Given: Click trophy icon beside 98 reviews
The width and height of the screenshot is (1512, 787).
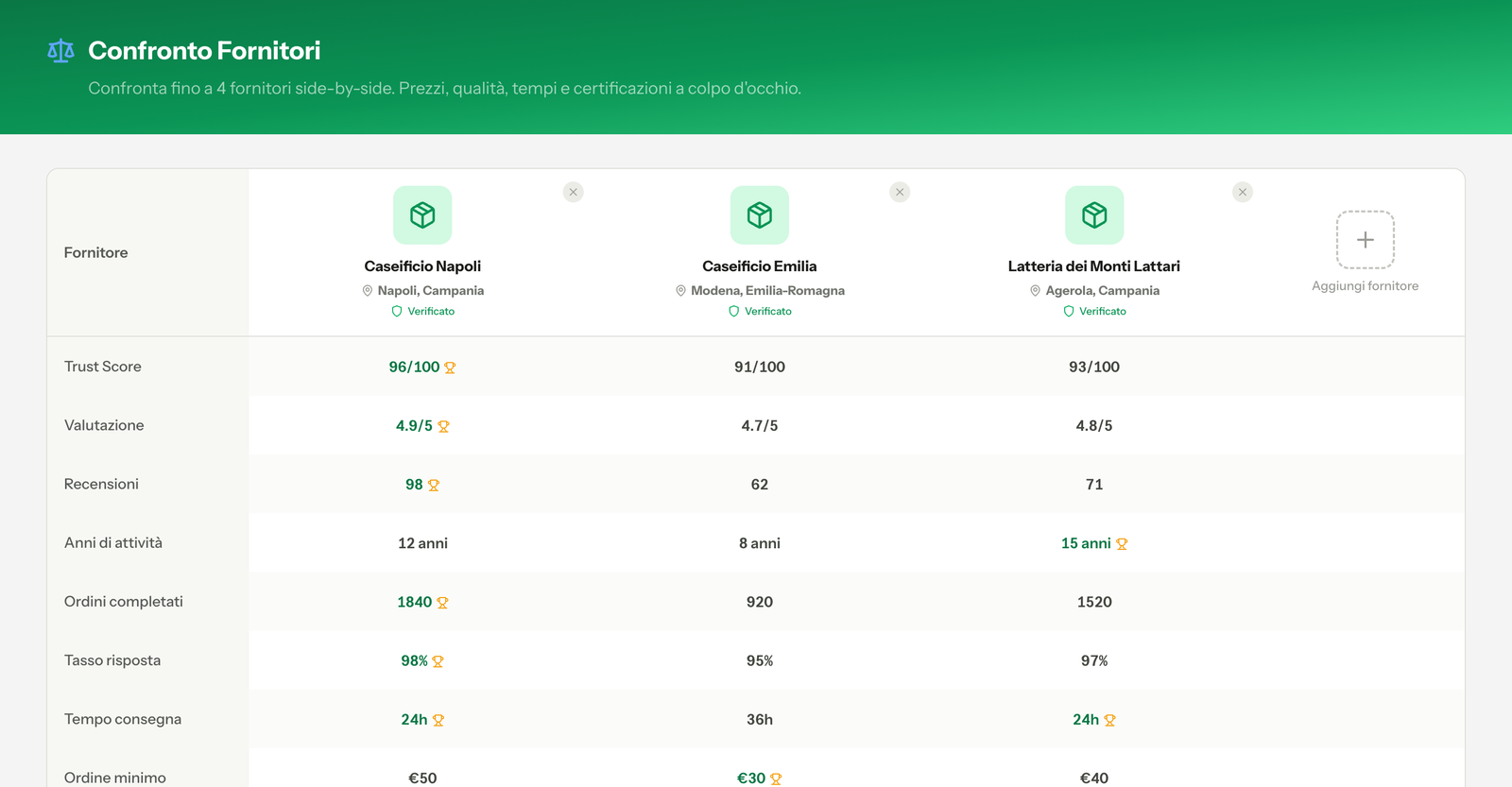Looking at the screenshot, I should tap(434, 485).
